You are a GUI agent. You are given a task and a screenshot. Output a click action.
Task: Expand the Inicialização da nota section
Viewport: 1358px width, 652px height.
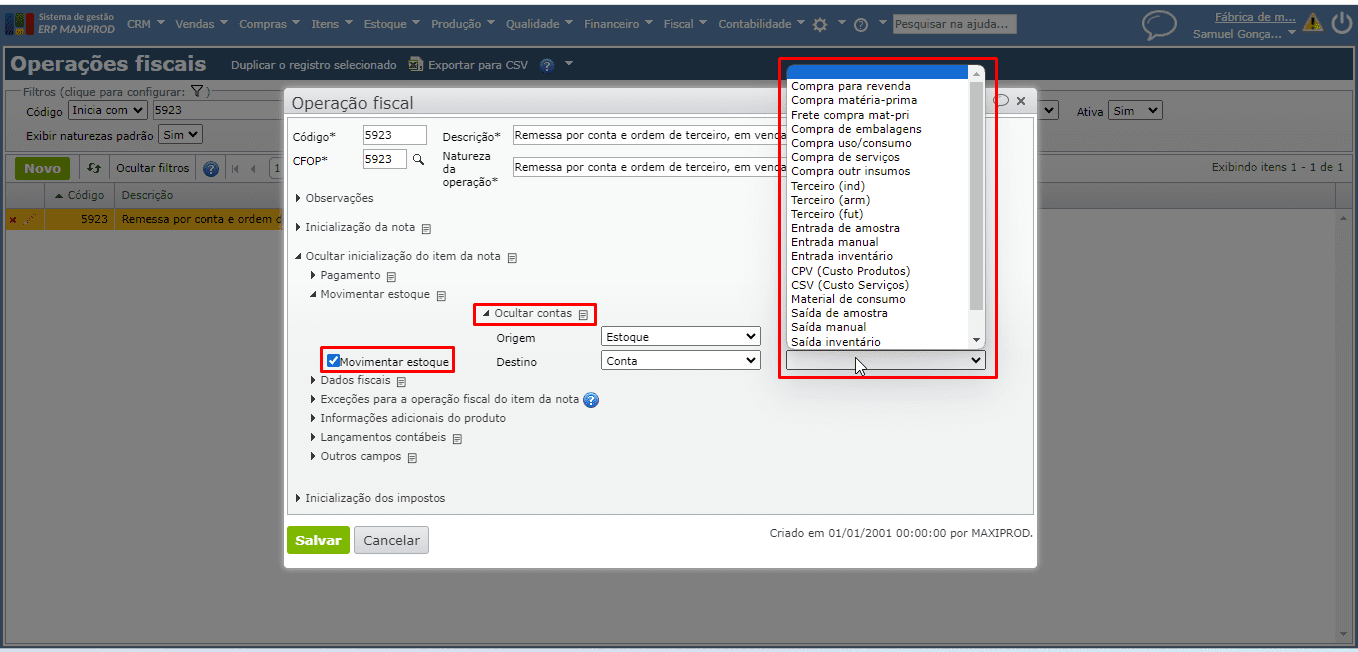(x=357, y=227)
